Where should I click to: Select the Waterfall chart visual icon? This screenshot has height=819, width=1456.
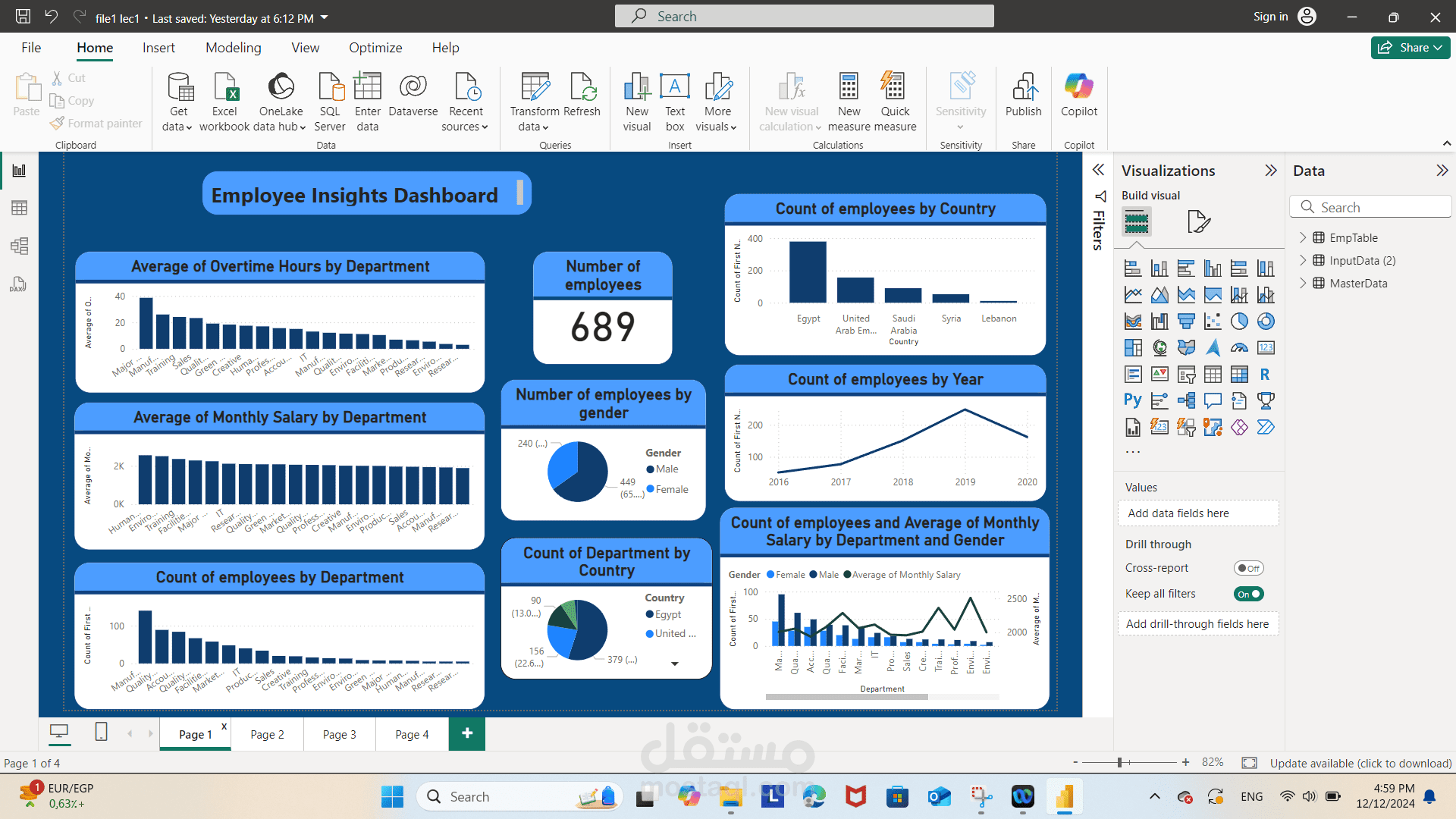1159,322
